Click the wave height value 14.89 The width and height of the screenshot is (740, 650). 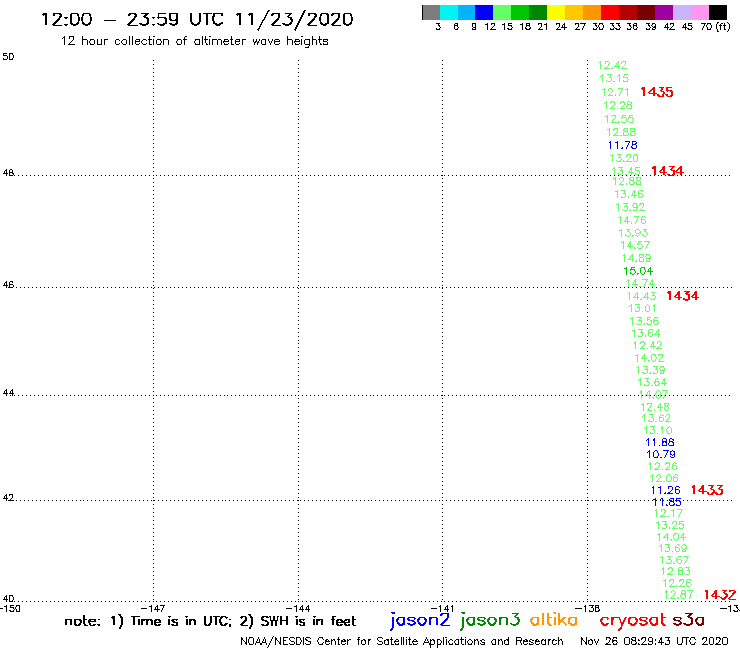tap(637, 259)
